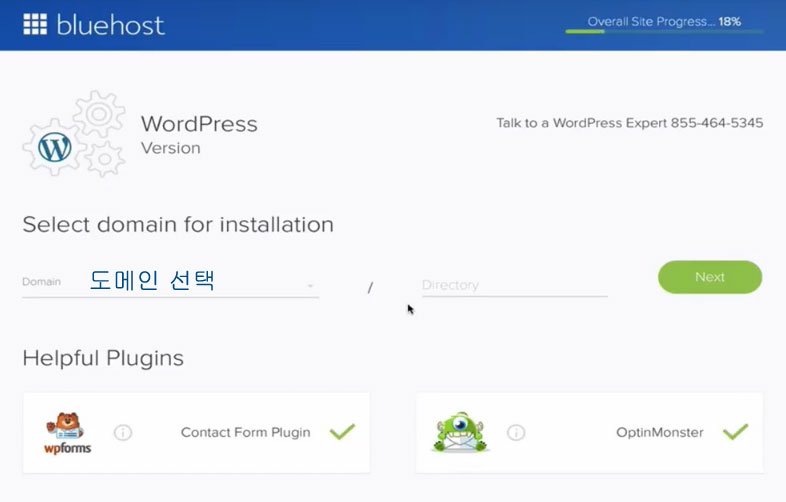This screenshot has width=786, height=502.
Task: Click the small Domain dropdown arrow
Action: pyautogui.click(x=311, y=286)
